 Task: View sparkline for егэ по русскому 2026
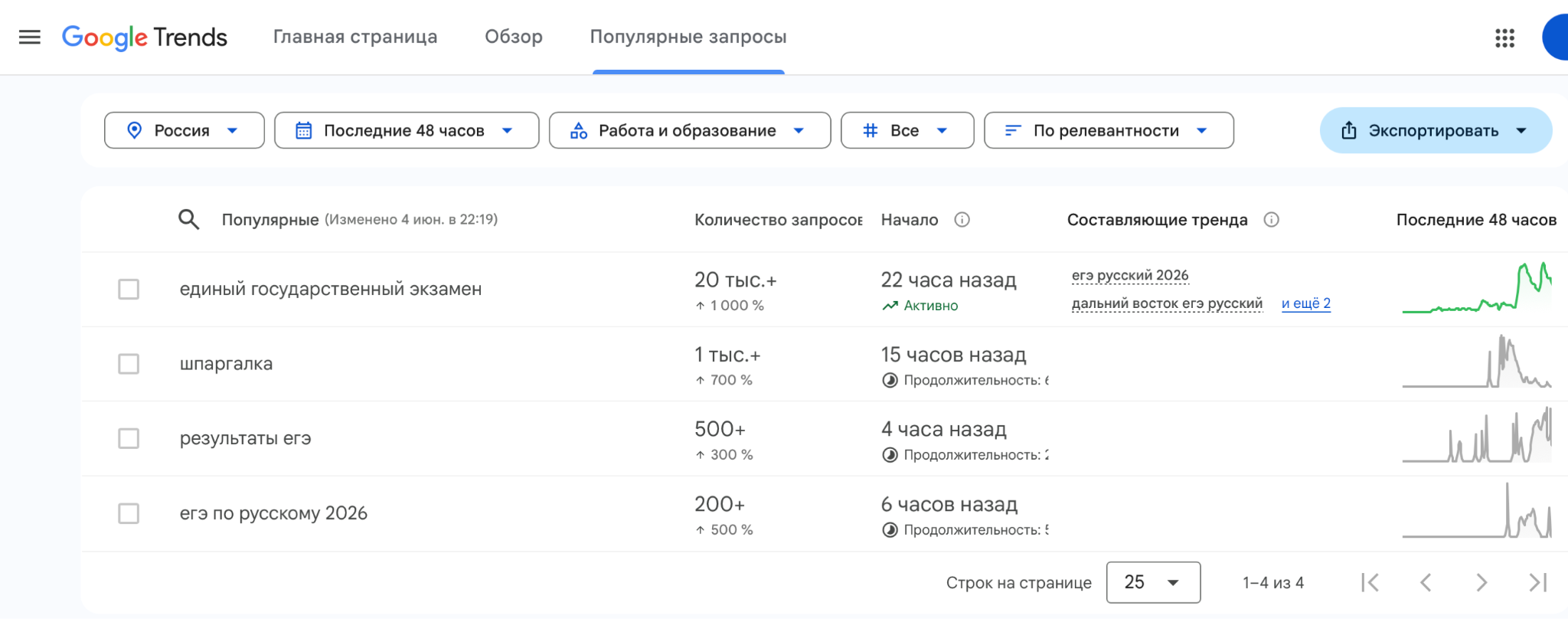coord(1477,510)
